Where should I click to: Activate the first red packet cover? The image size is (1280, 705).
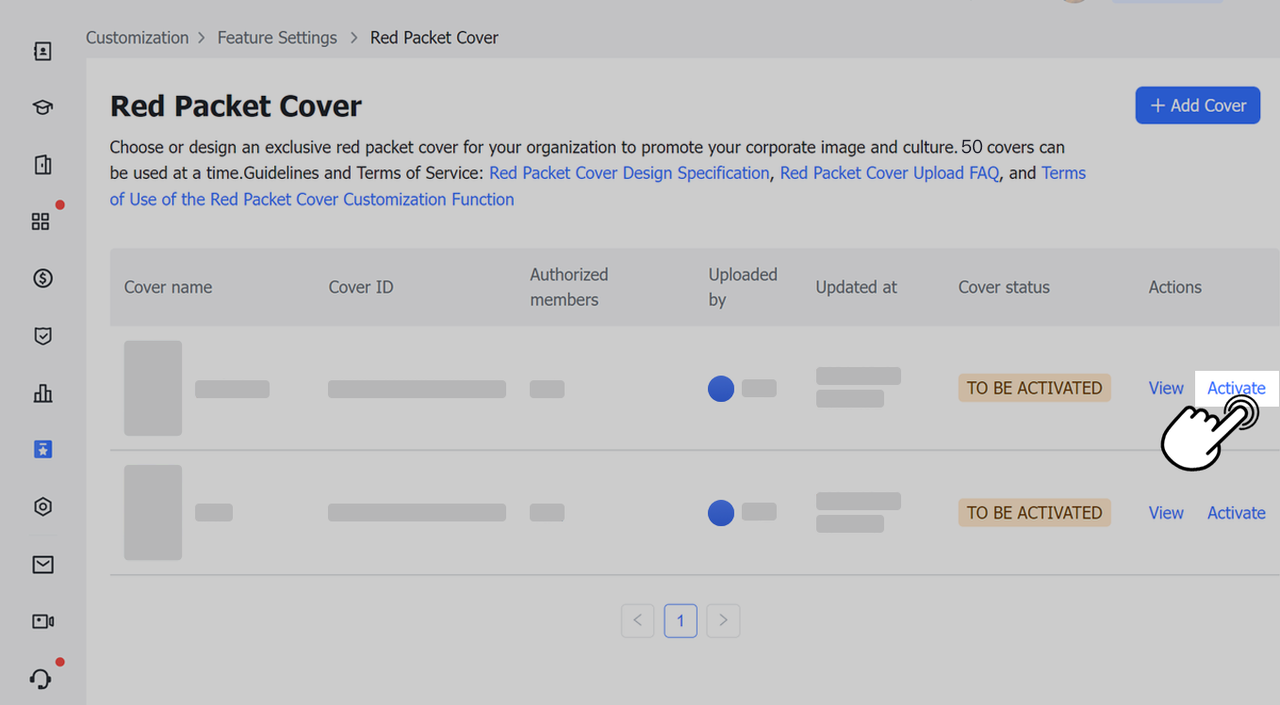tap(1236, 388)
